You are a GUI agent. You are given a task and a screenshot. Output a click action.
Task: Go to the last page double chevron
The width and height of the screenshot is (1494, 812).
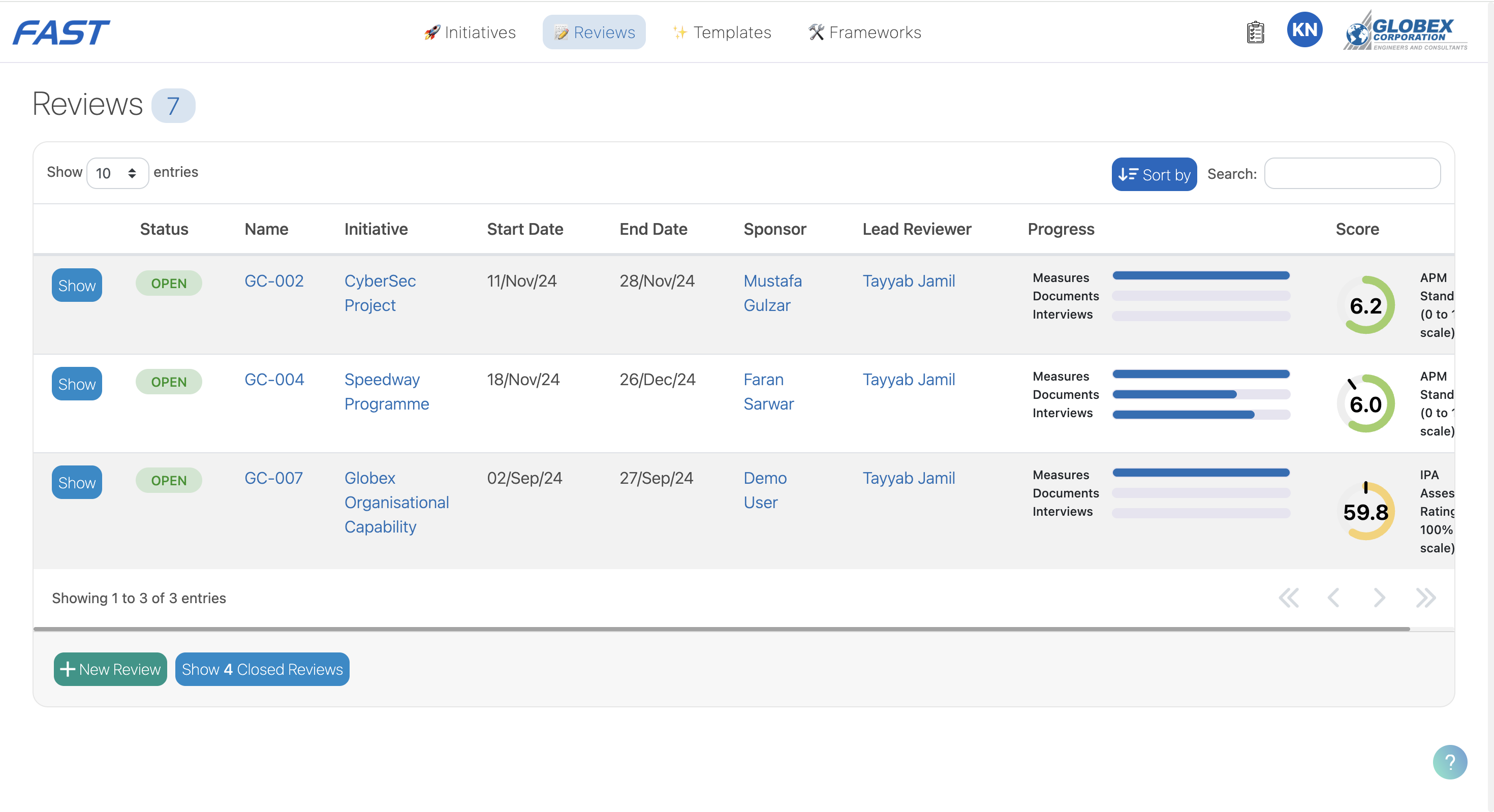point(1425,598)
